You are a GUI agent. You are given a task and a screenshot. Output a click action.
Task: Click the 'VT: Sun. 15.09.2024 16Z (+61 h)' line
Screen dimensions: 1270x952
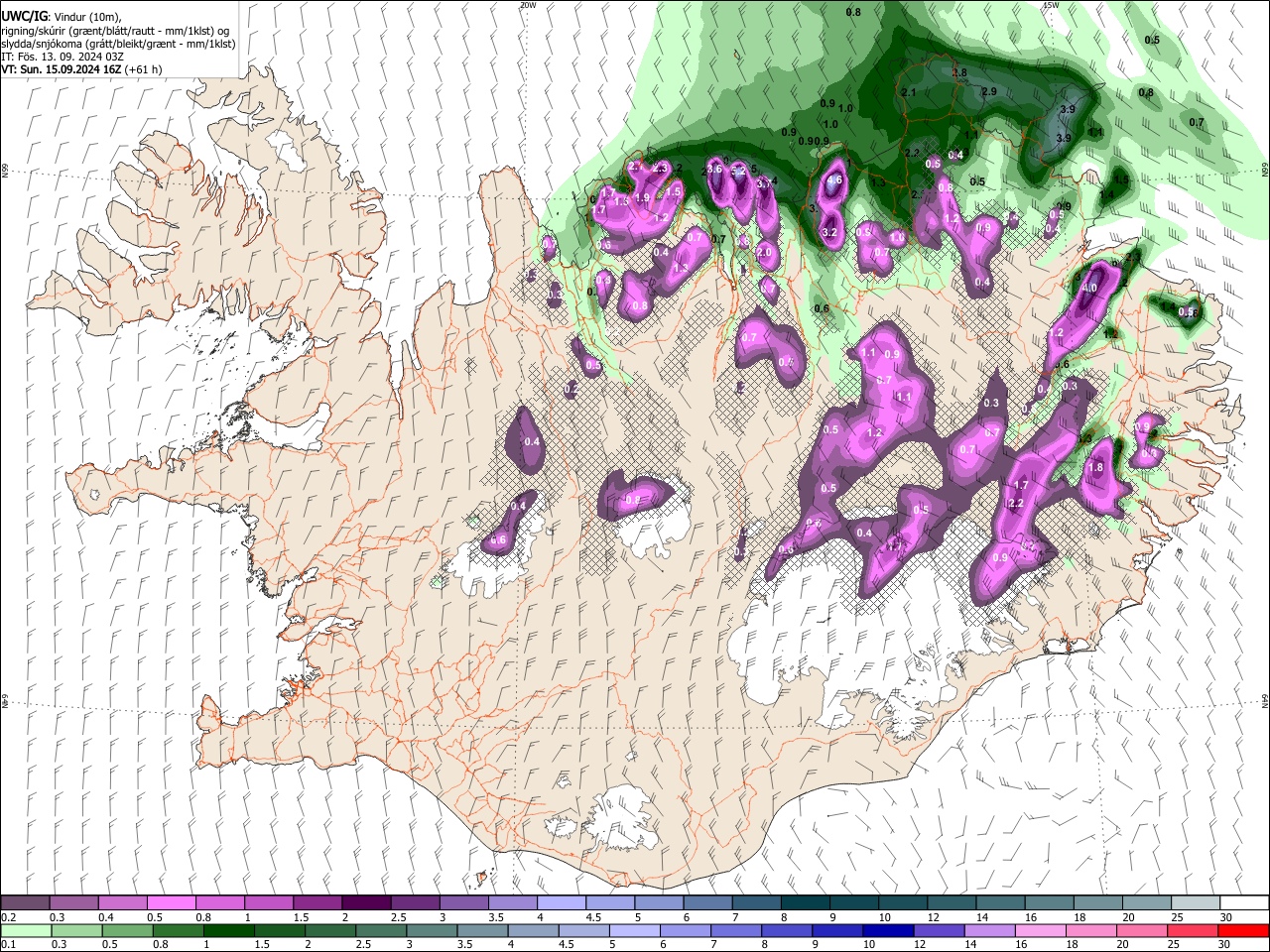(x=81, y=69)
